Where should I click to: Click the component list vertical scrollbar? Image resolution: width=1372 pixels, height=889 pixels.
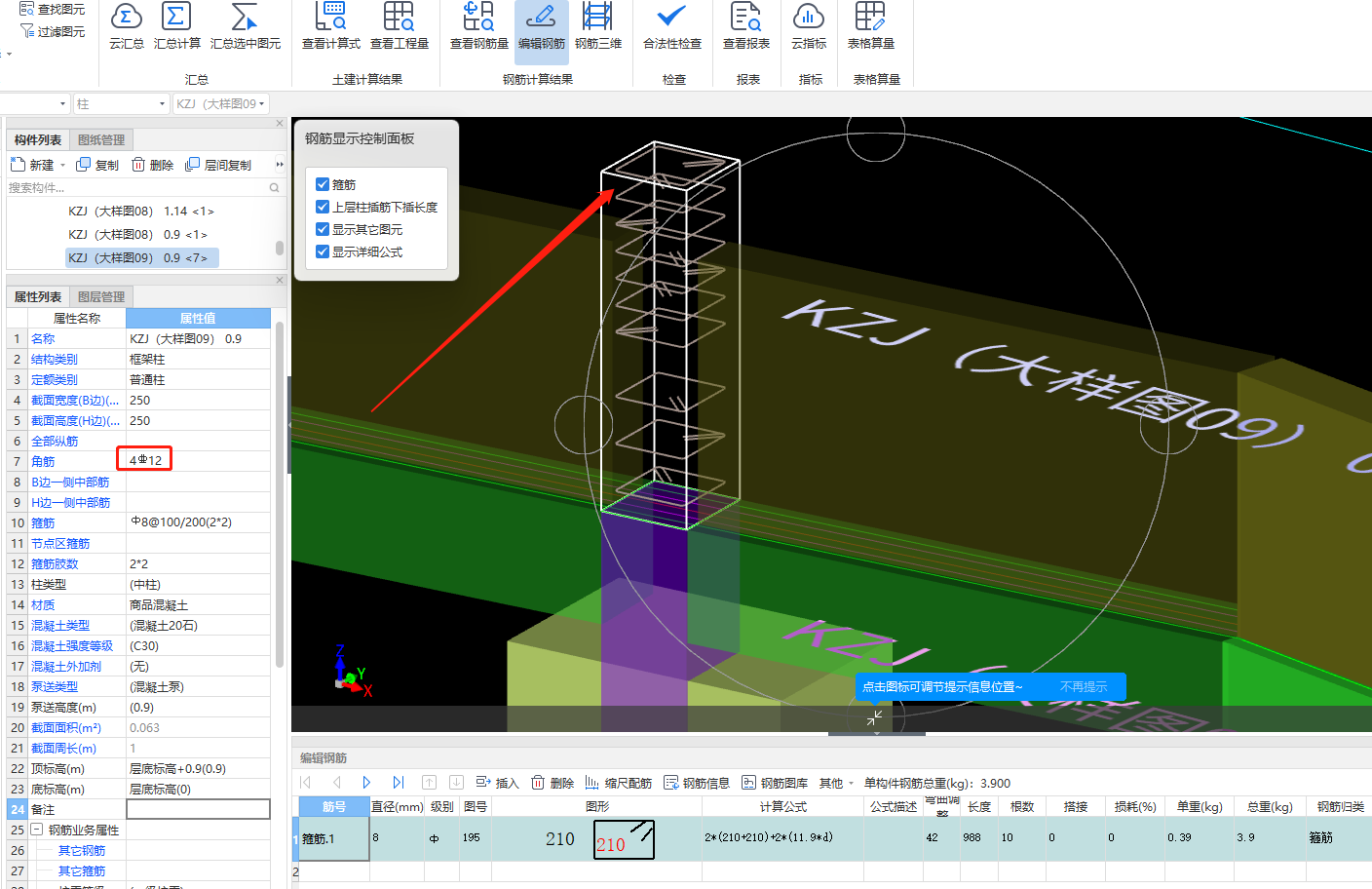tap(280, 248)
